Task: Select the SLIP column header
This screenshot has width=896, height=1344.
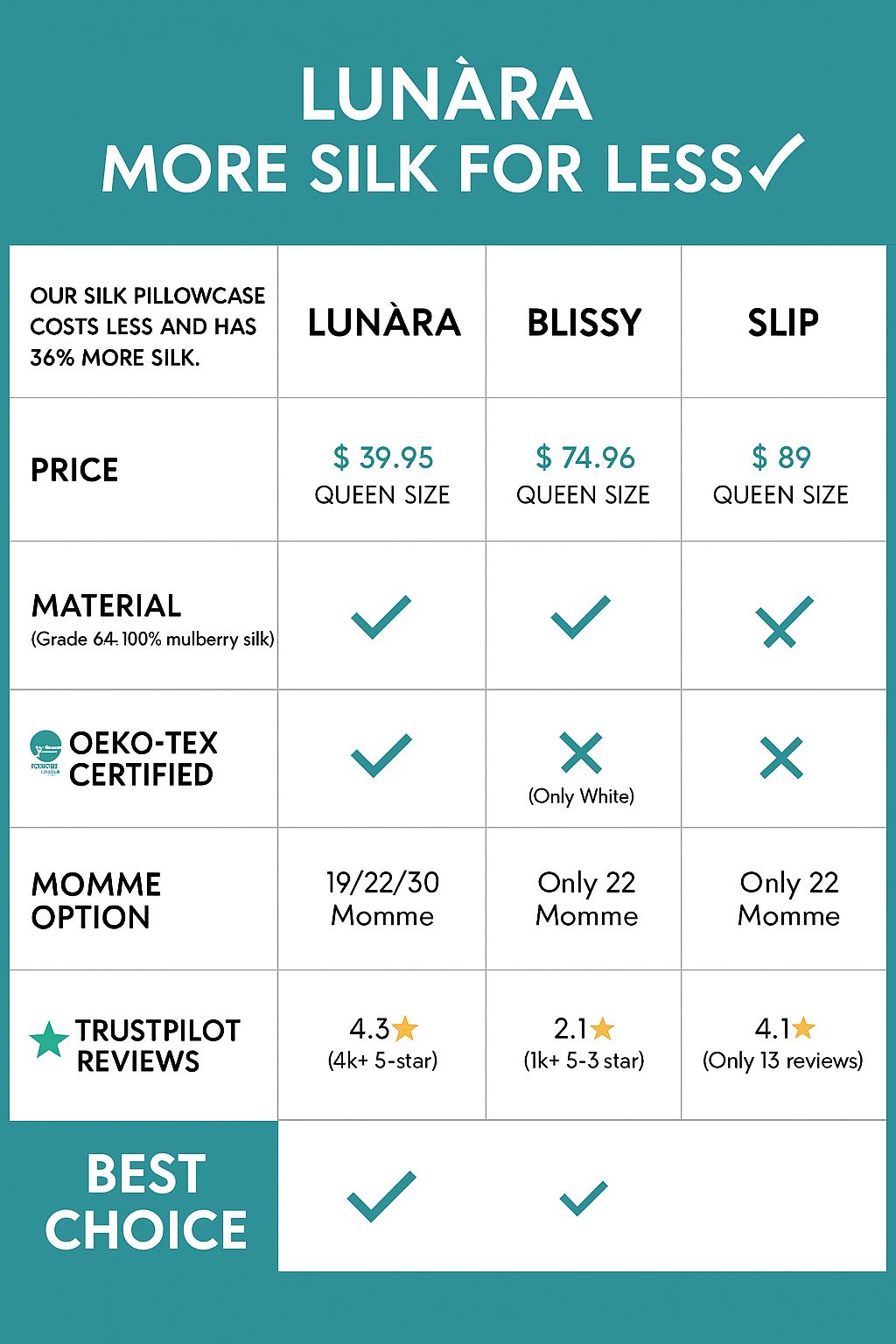Action: (x=783, y=323)
